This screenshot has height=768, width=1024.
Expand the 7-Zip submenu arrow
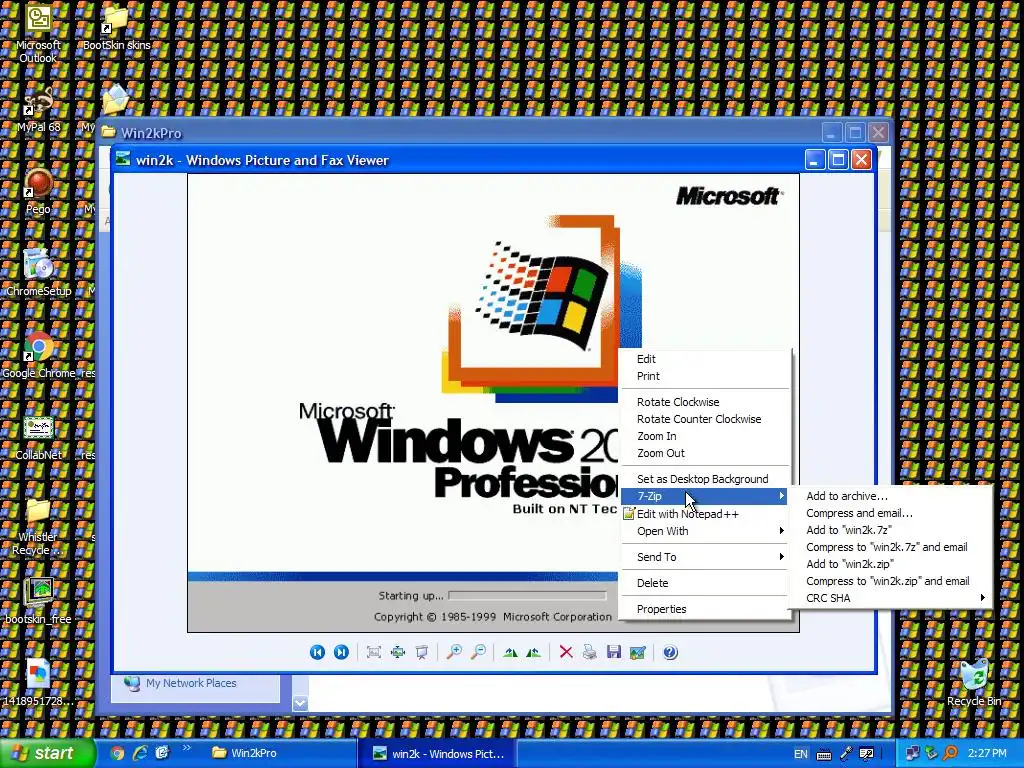[x=781, y=496]
